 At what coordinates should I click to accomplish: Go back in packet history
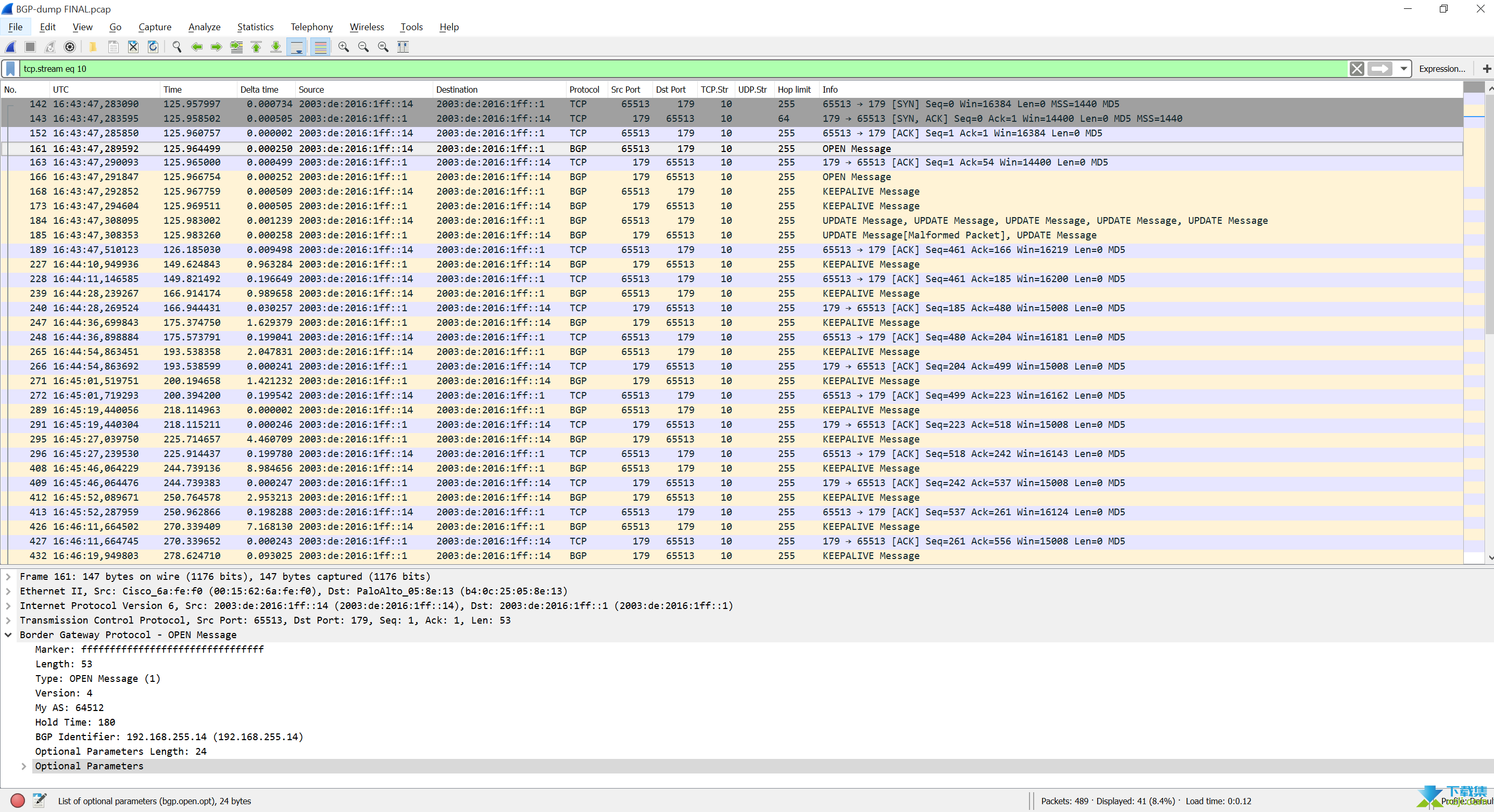tap(197, 47)
